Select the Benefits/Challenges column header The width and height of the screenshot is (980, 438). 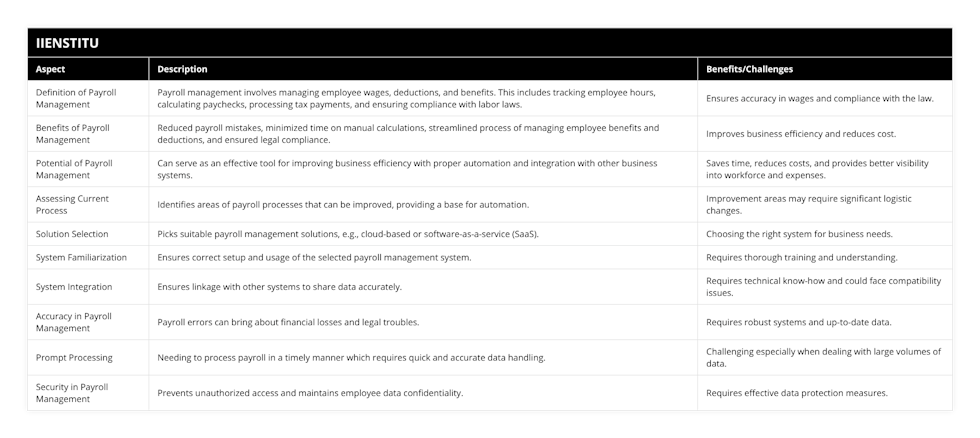825,69
